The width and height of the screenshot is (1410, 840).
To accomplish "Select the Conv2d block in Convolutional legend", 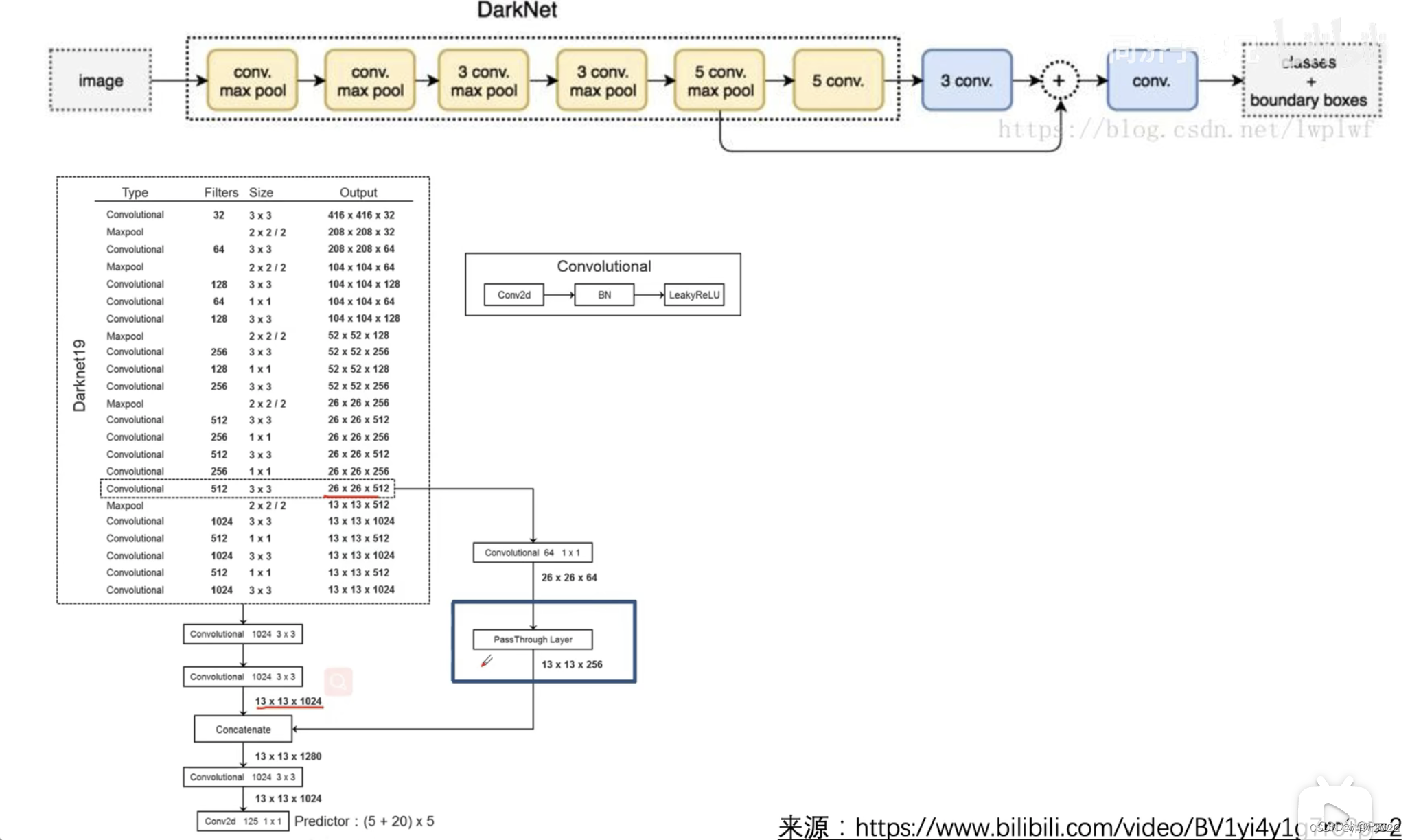I will coord(513,294).
